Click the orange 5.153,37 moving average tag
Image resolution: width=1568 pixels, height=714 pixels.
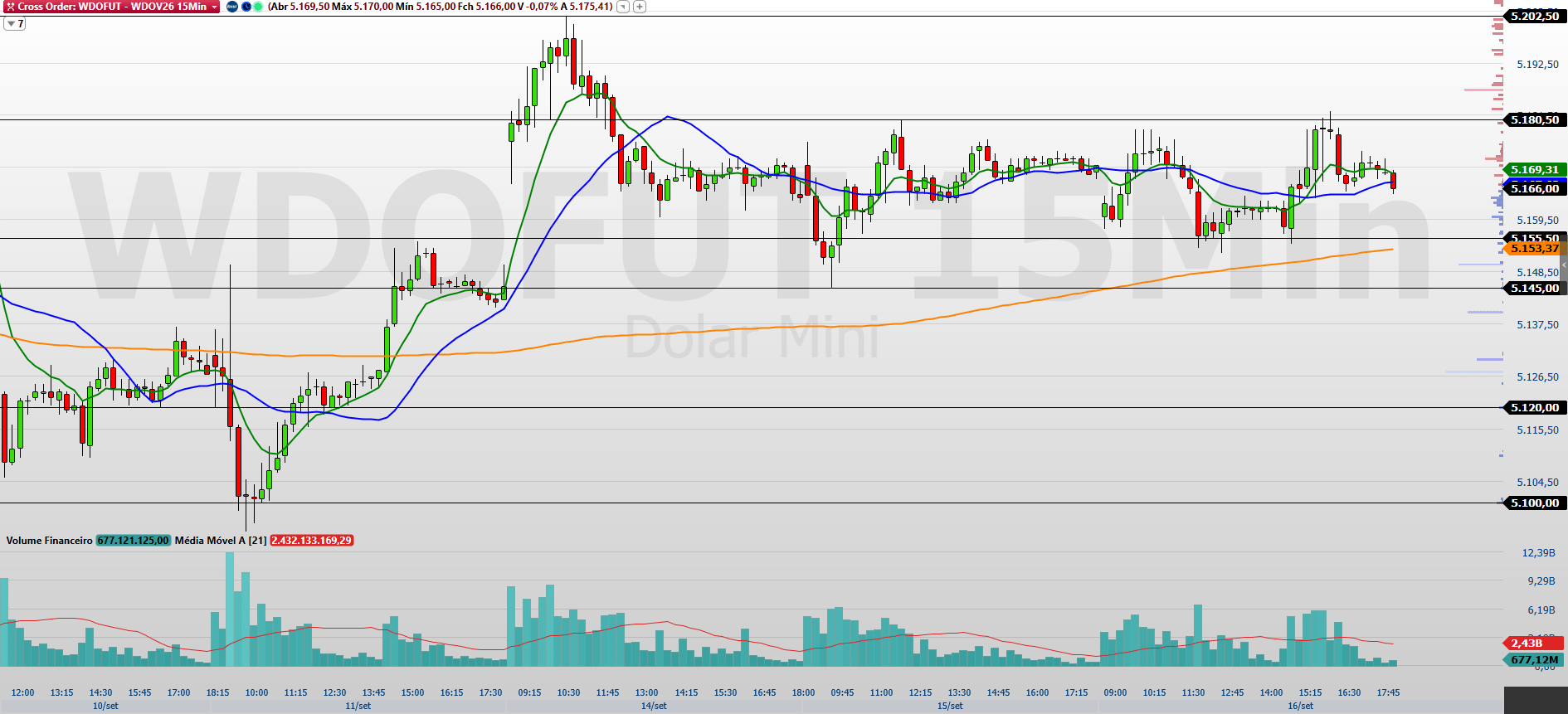pos(1534,249)
